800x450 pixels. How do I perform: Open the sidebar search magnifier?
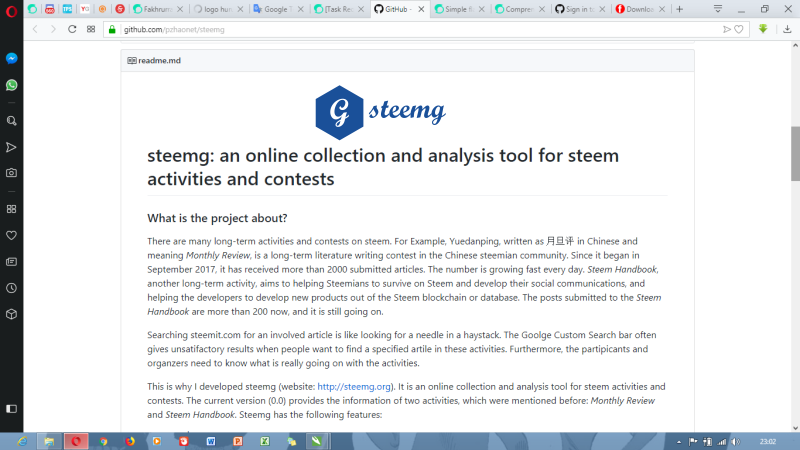11,120
